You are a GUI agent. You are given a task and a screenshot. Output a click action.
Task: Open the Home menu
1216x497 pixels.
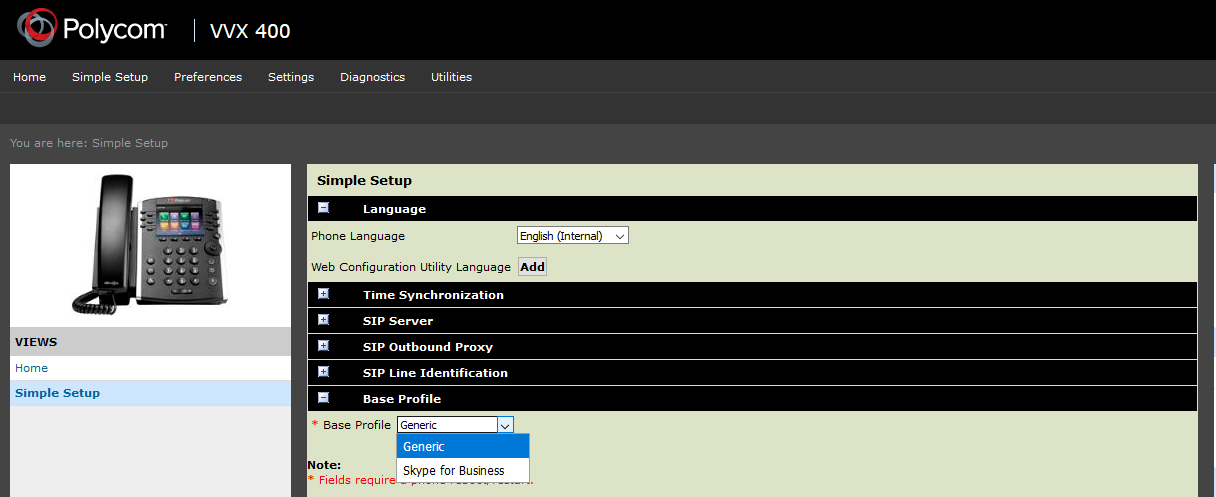pos(29,77)
